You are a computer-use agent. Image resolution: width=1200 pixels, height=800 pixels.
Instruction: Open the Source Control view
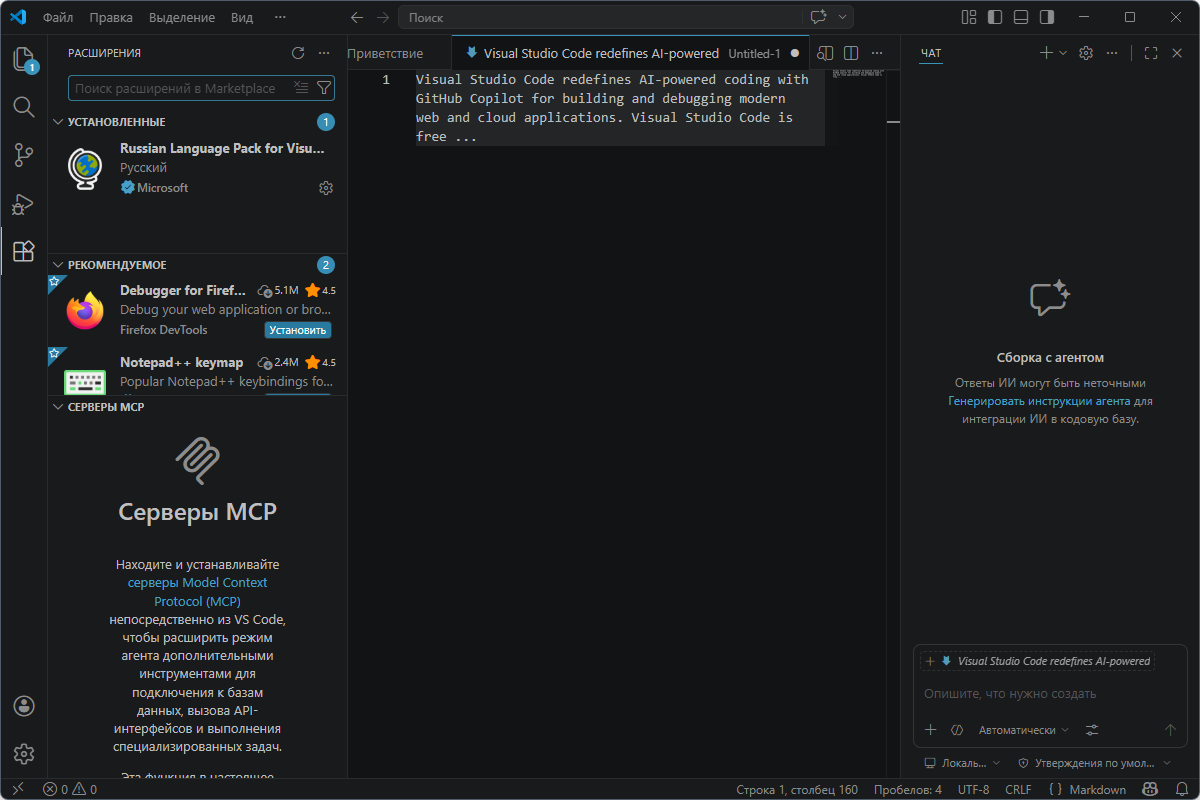point(23,155)
